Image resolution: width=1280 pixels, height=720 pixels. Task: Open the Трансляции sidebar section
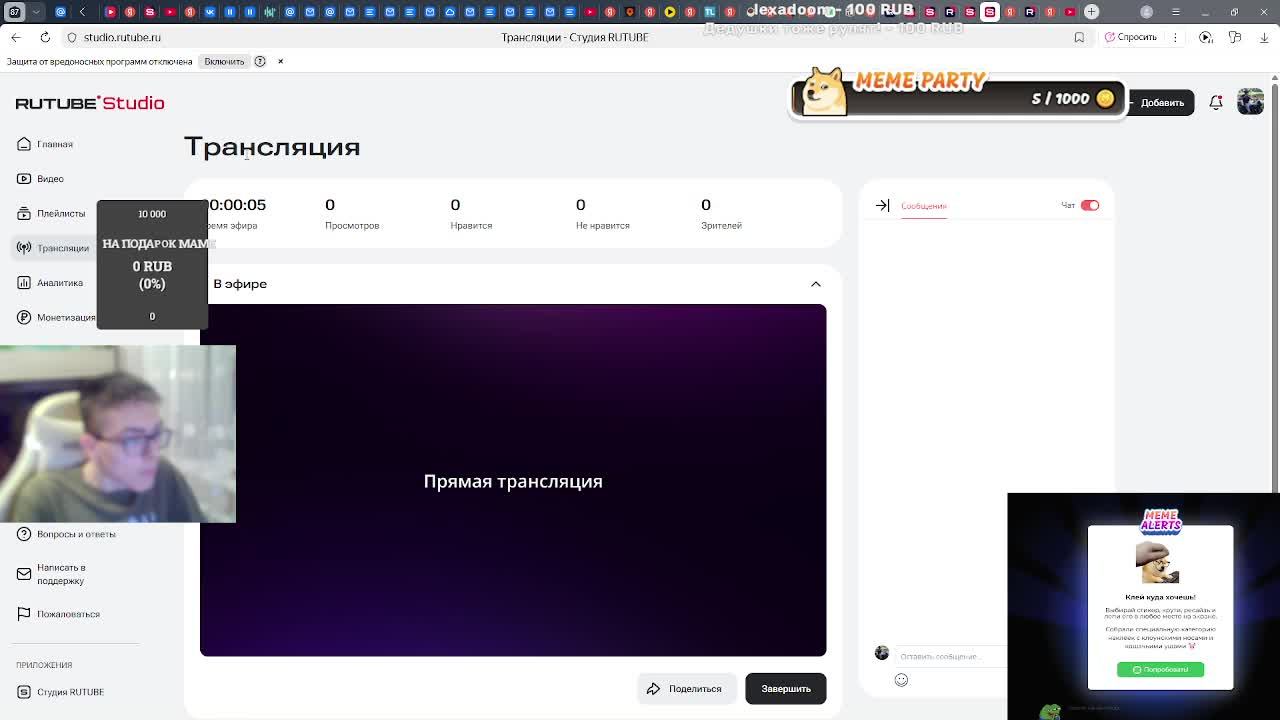(x=53, y=248)
